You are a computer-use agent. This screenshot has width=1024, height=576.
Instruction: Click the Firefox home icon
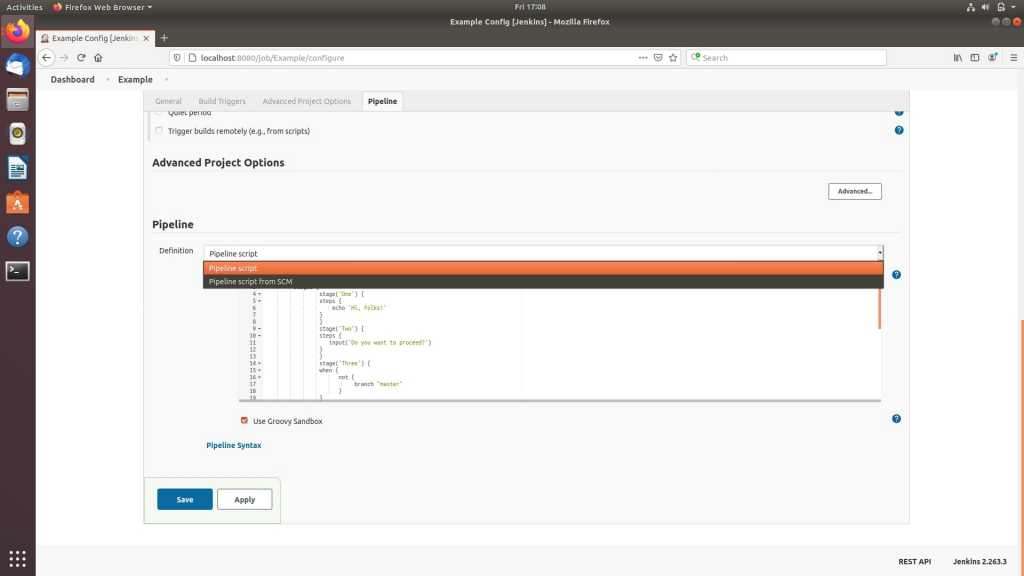[98, 58]
